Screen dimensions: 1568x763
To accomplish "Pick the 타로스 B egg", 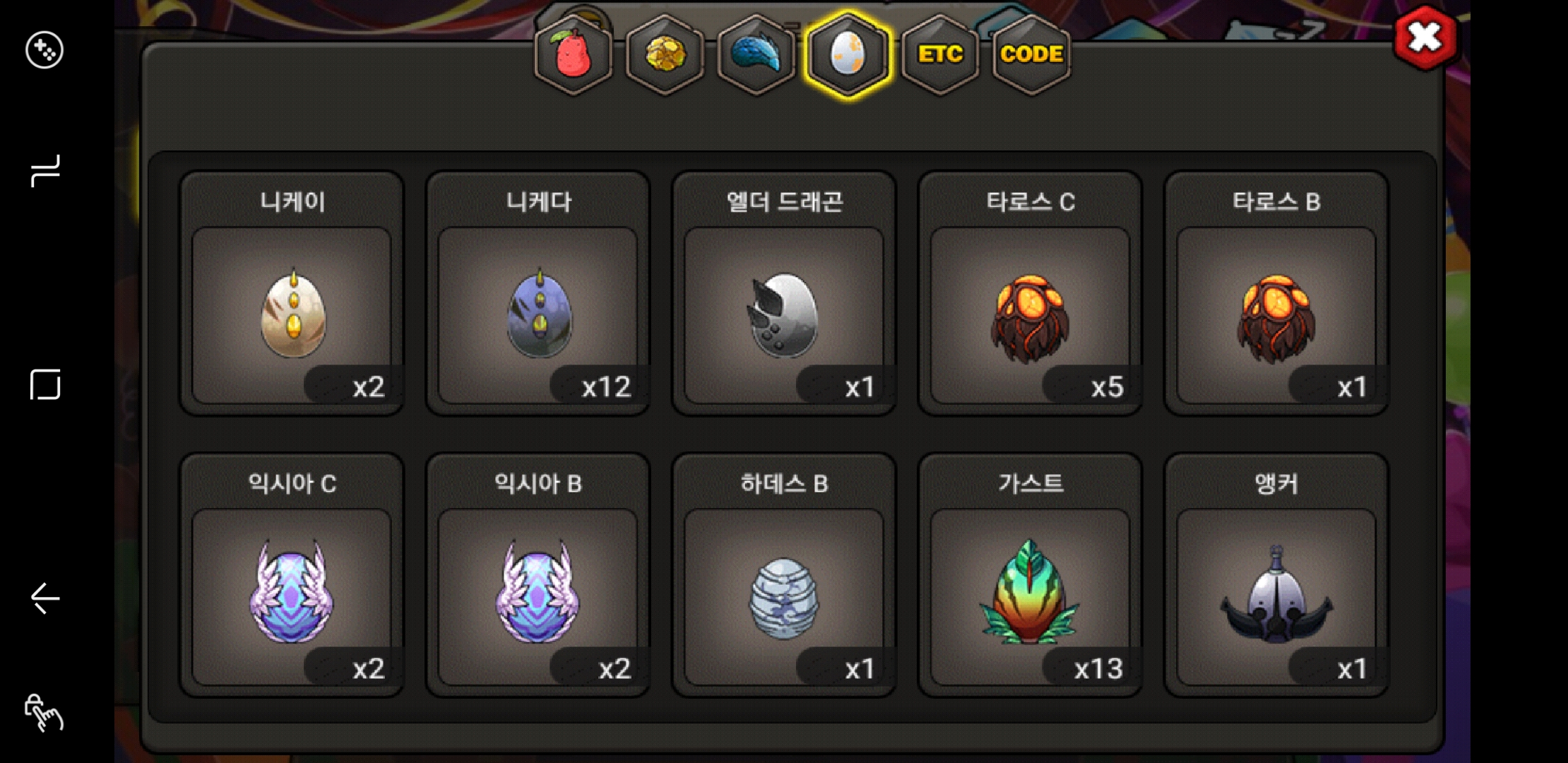I will (1276, 293).
